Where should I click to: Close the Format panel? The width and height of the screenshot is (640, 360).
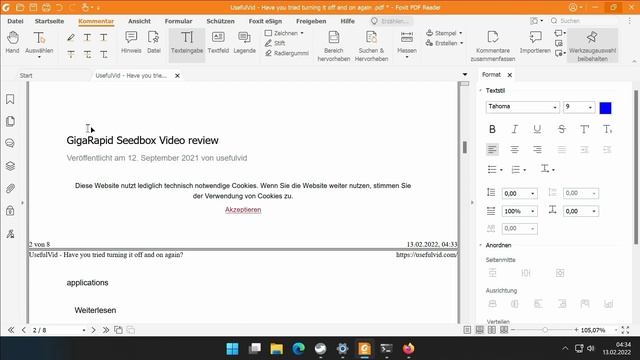509,75
